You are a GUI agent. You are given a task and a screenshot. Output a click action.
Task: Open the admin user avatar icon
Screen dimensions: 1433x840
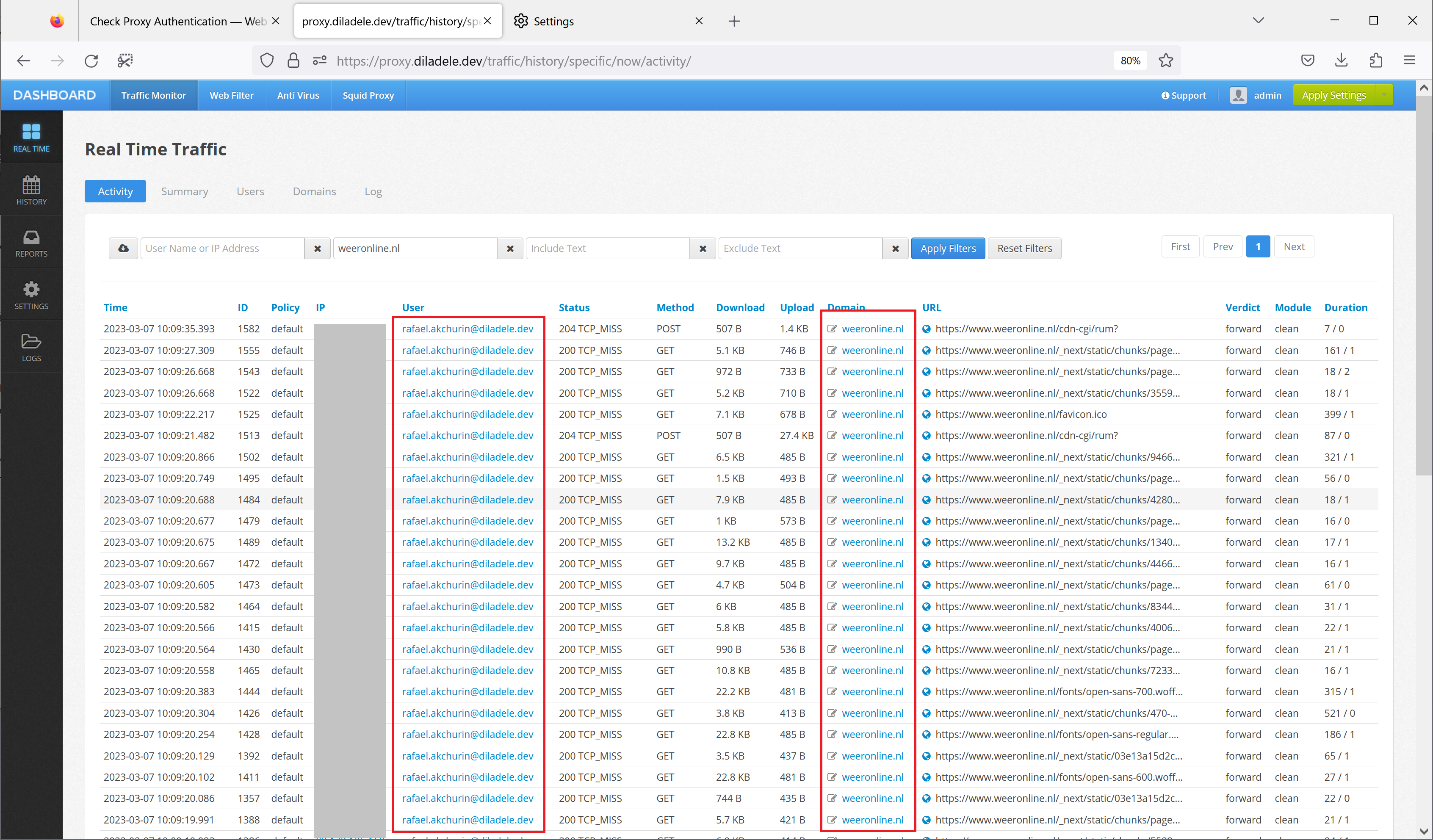(1239, 95)
